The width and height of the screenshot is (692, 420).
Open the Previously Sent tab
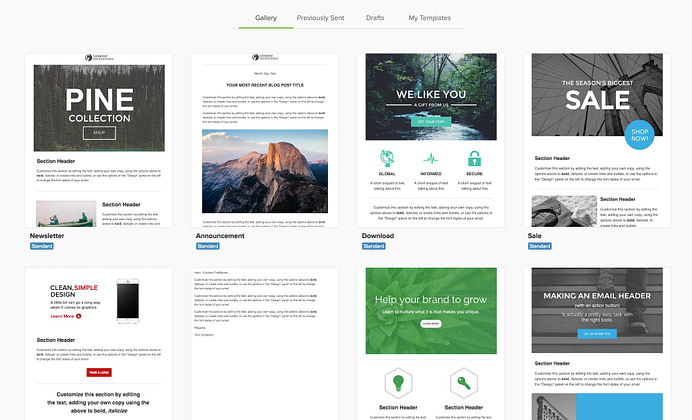pos(320,18)
